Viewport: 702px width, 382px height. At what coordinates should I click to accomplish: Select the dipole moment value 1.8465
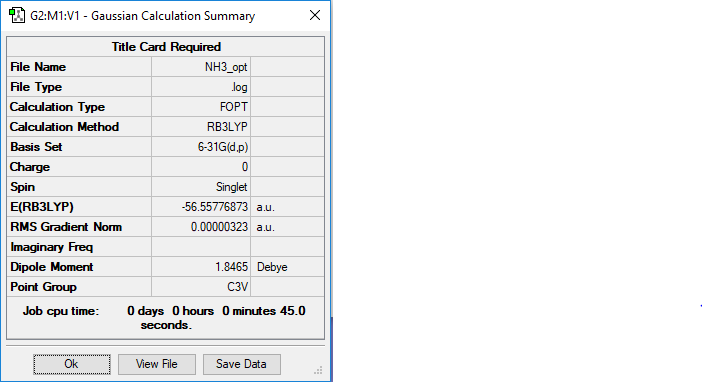coord(231,267)
